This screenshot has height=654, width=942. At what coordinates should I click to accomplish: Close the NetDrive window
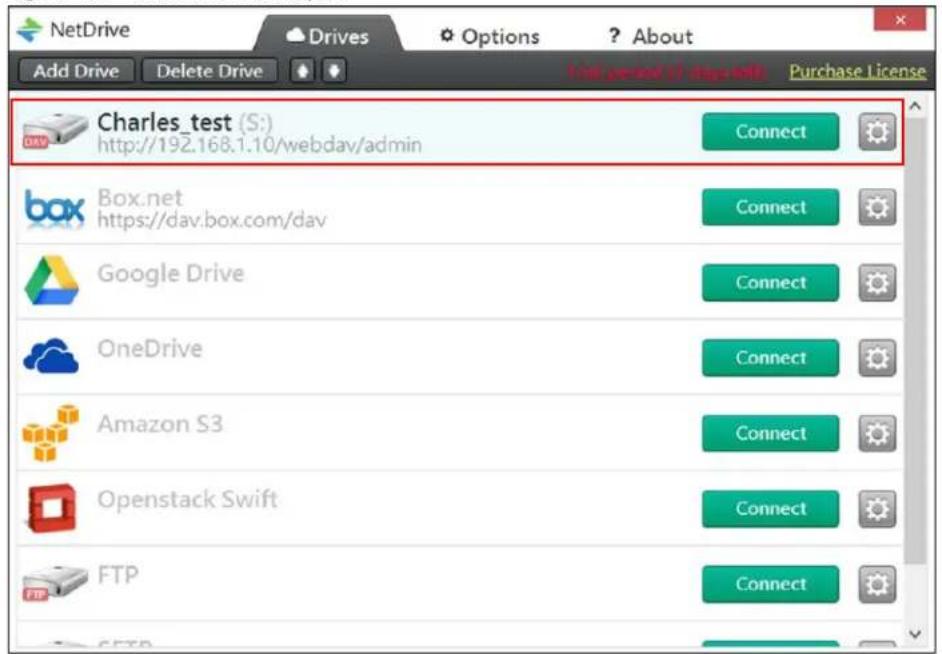point(900,20)
